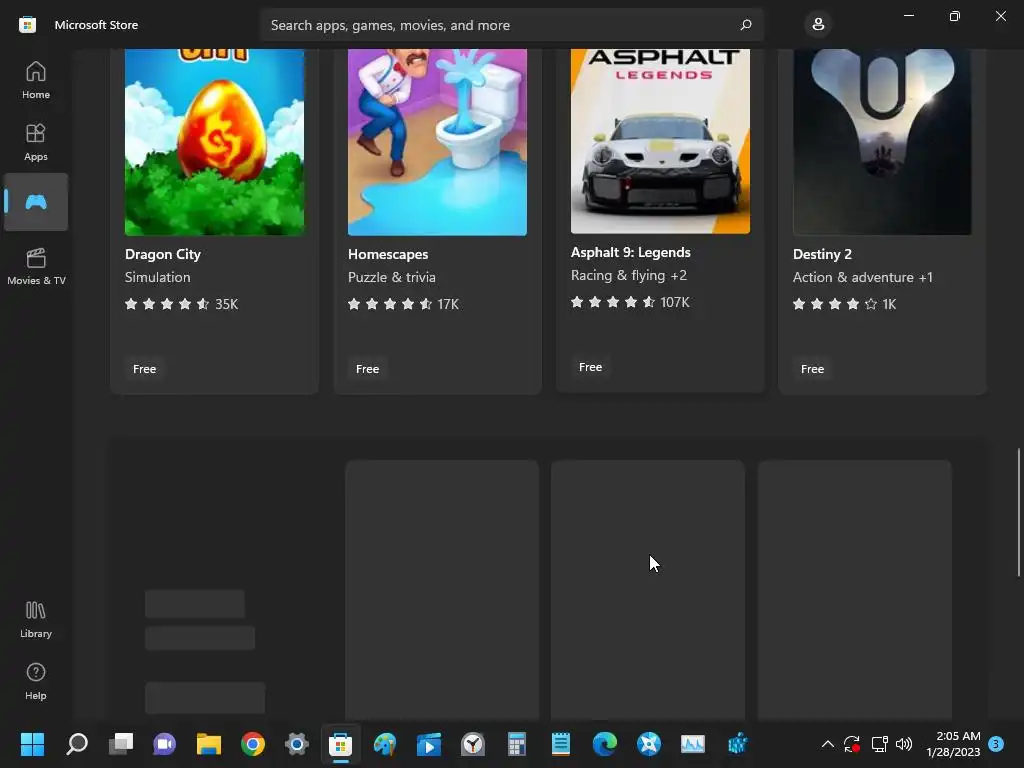
Task: Open the Home section in sidebar
Action: (36, 80)
